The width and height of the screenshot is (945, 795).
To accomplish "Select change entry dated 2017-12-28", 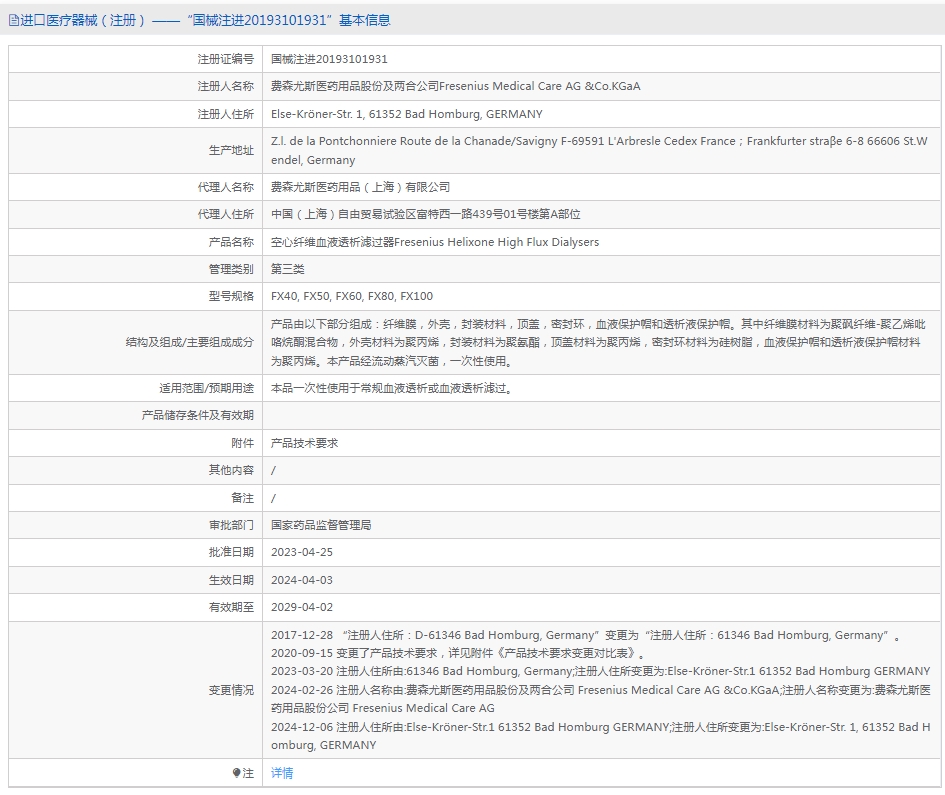I will (586, 635).
